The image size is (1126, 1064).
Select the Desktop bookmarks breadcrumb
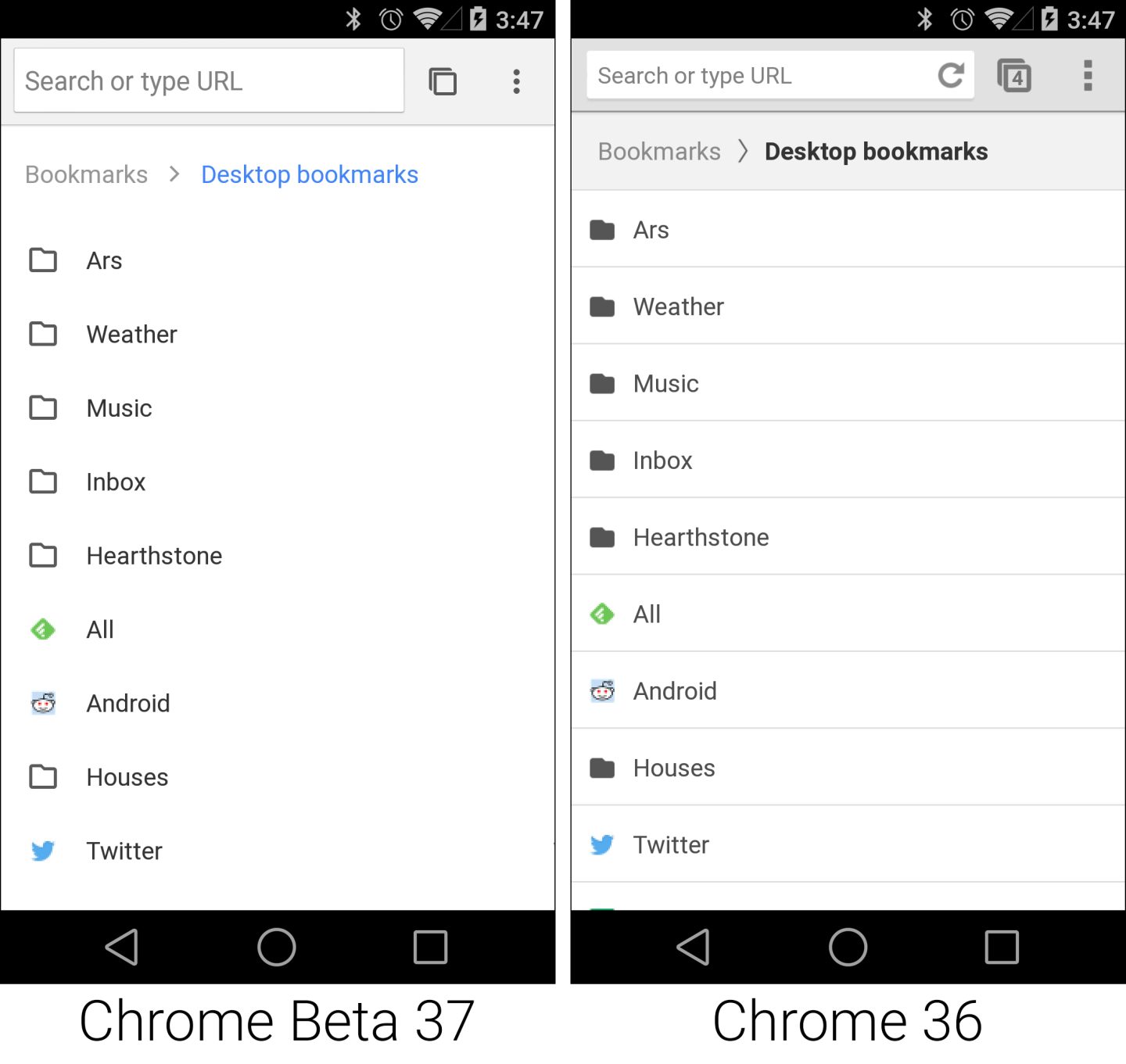tap(310, 174)
